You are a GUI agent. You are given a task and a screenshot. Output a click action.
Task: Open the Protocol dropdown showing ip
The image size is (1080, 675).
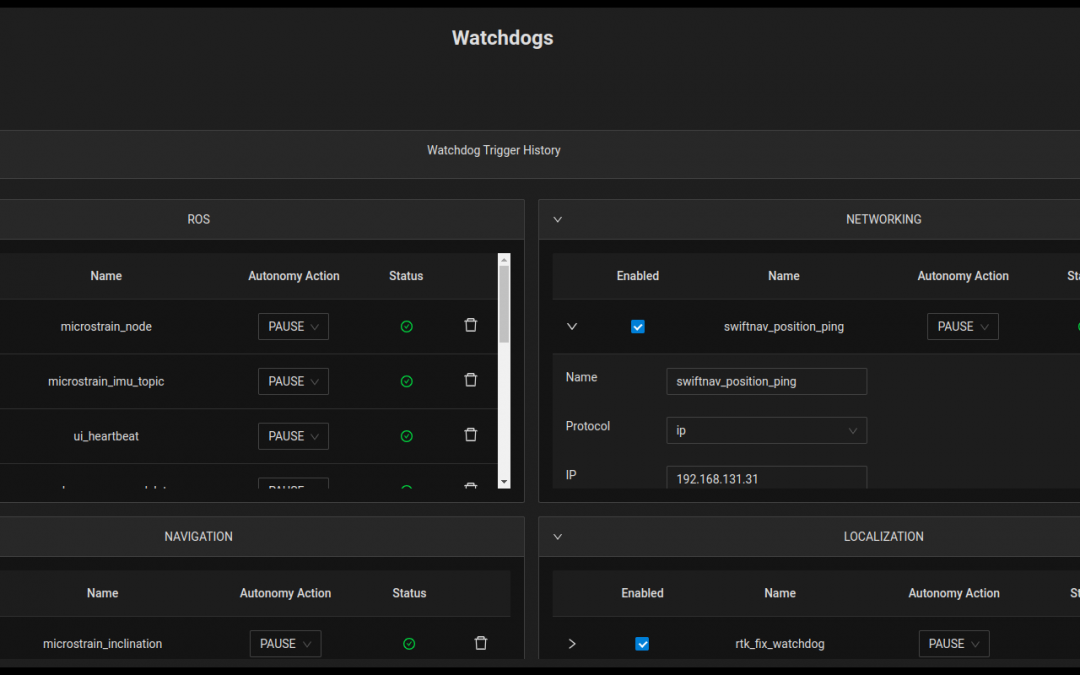click(766, 430)
